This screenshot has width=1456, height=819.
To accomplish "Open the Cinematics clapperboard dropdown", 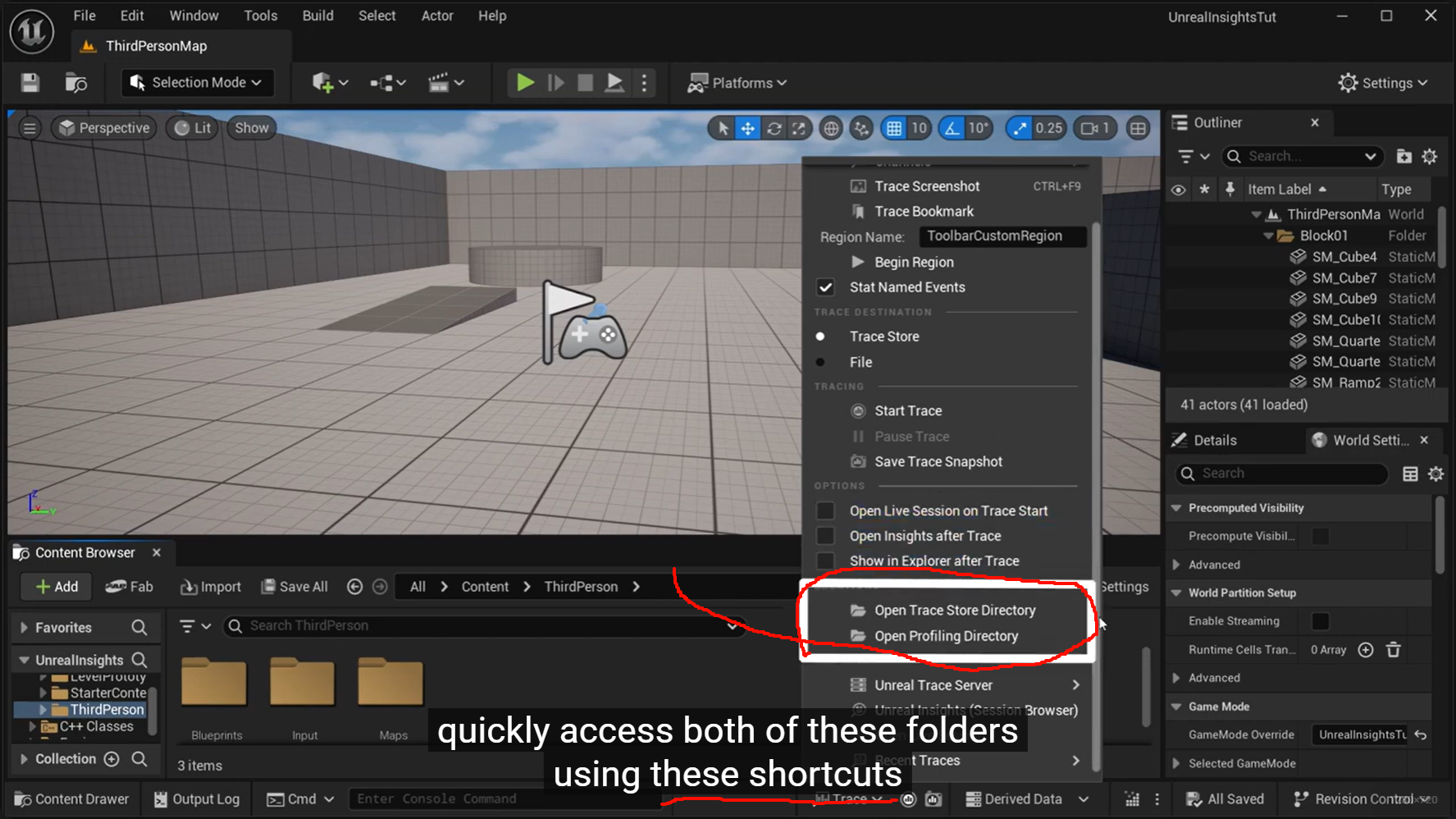I will pyautogui.click(x=446, y=83).
